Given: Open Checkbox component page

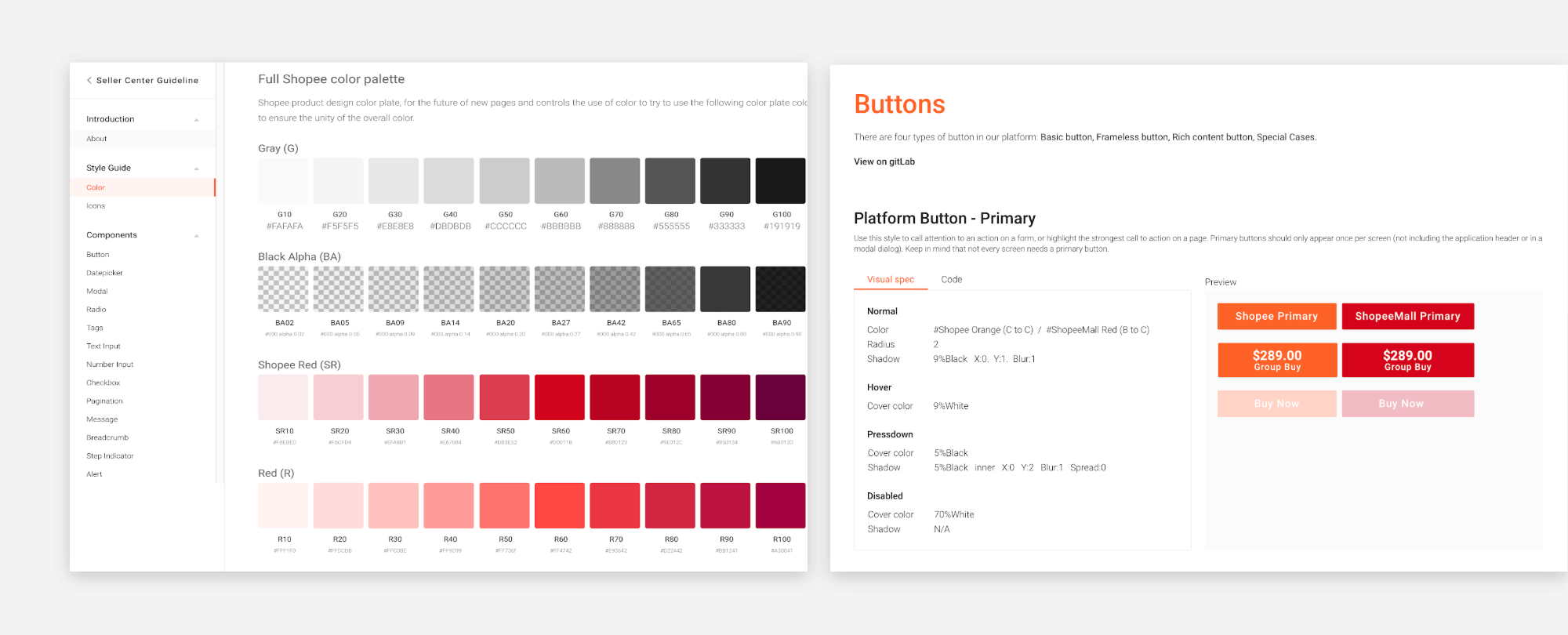Looking at the screenshot, I should pyautogui.click(x=103, y=383).
